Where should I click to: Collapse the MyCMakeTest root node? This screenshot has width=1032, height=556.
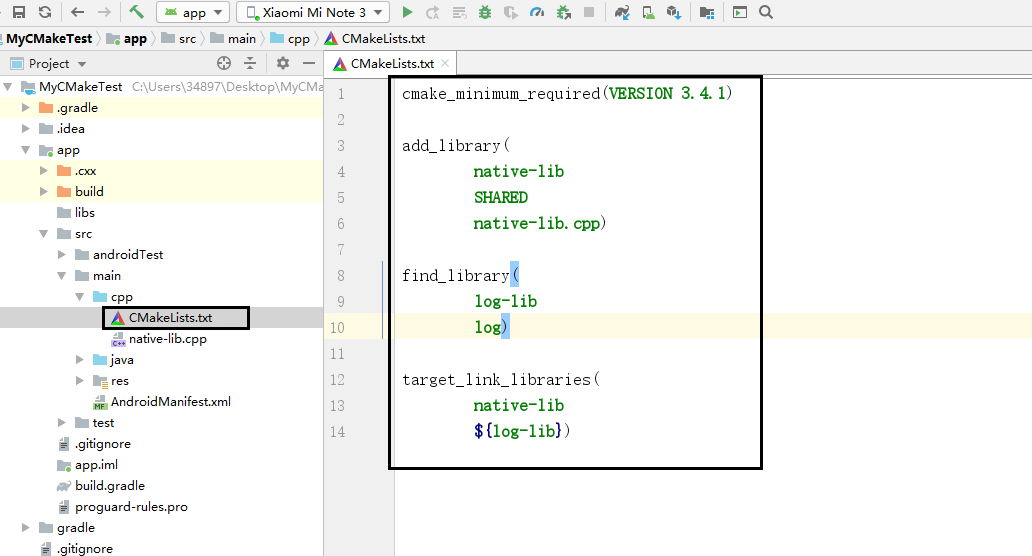click(8, 86)
